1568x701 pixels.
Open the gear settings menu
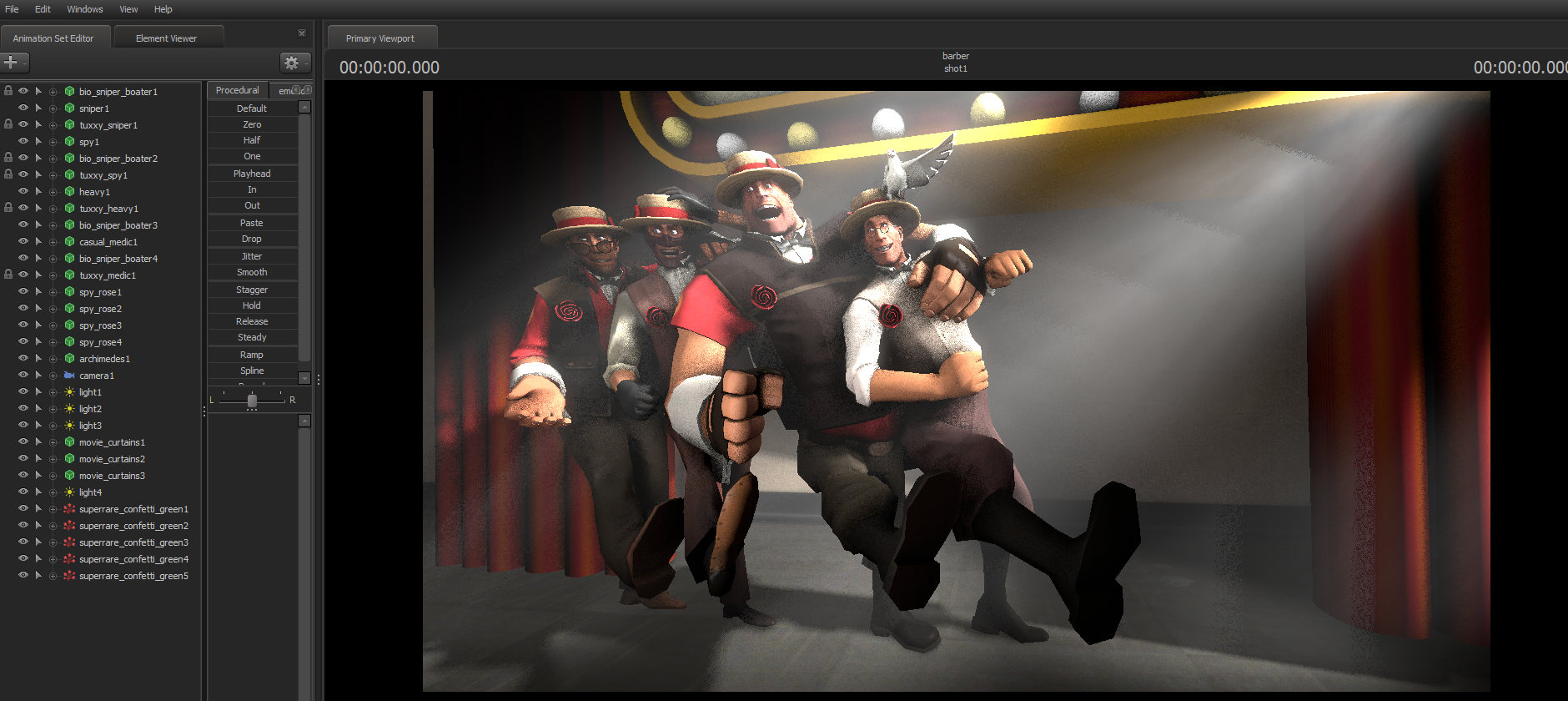(294, 63)
